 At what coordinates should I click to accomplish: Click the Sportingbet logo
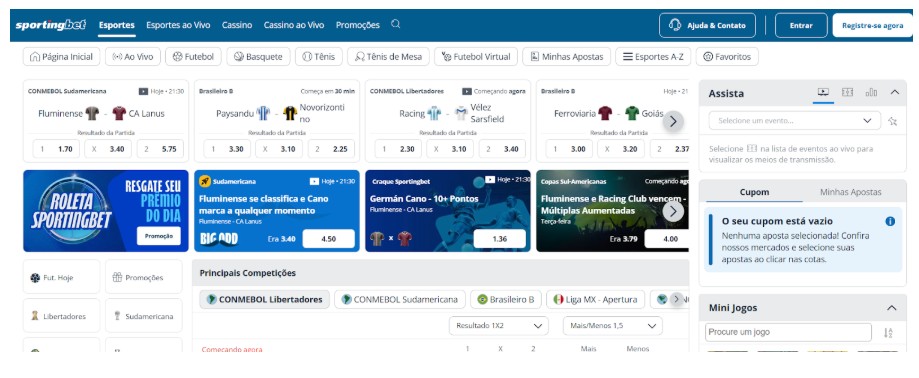pyautogui.click(x=51, y=25)
